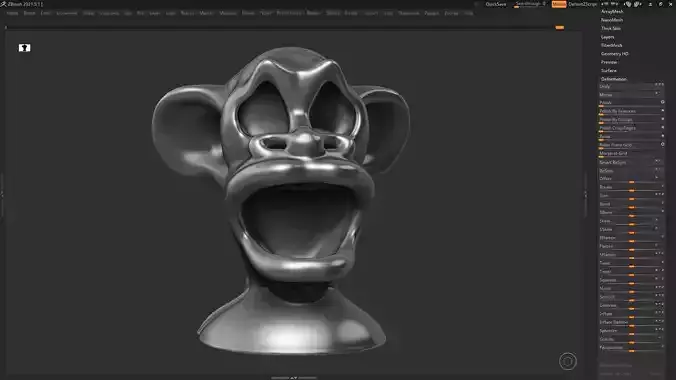Open the Material menu

coord(228,13)
